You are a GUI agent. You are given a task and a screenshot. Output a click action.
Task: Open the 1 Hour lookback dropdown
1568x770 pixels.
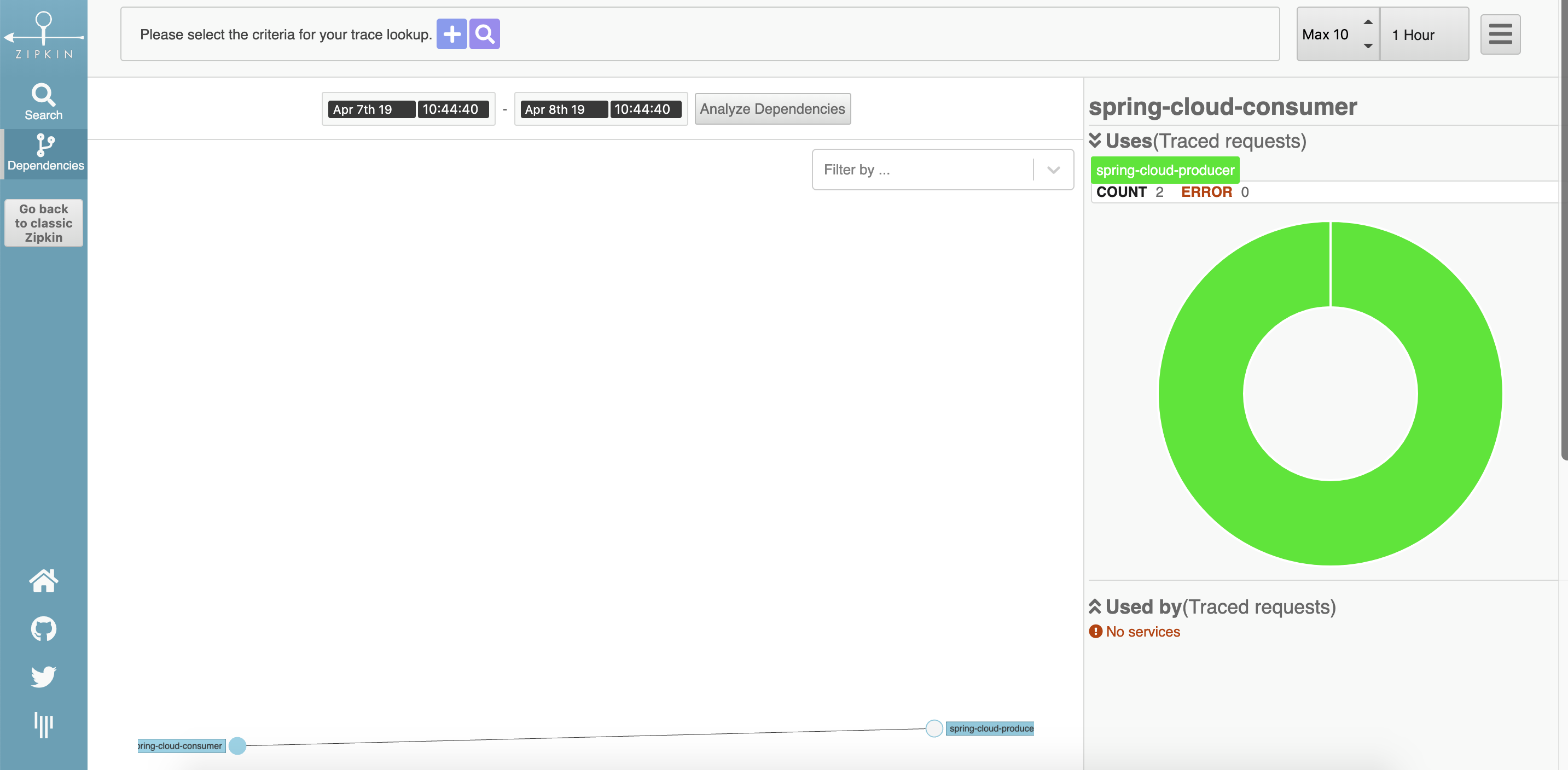(1424, 34)
